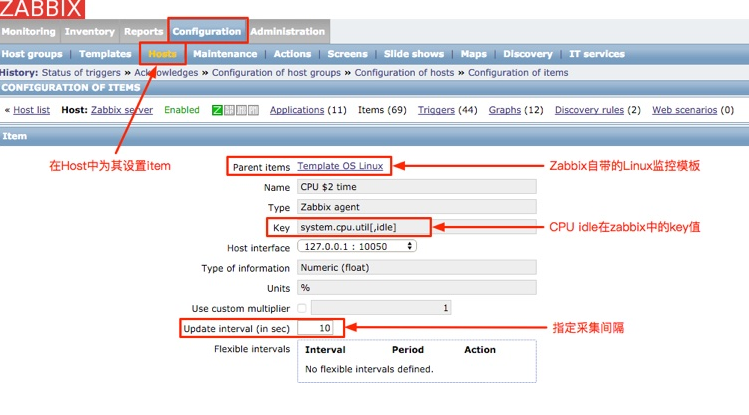Click the CONFIGURATION OF ITEMS heading
Viewport: 749px width, 415px height.
71,87
